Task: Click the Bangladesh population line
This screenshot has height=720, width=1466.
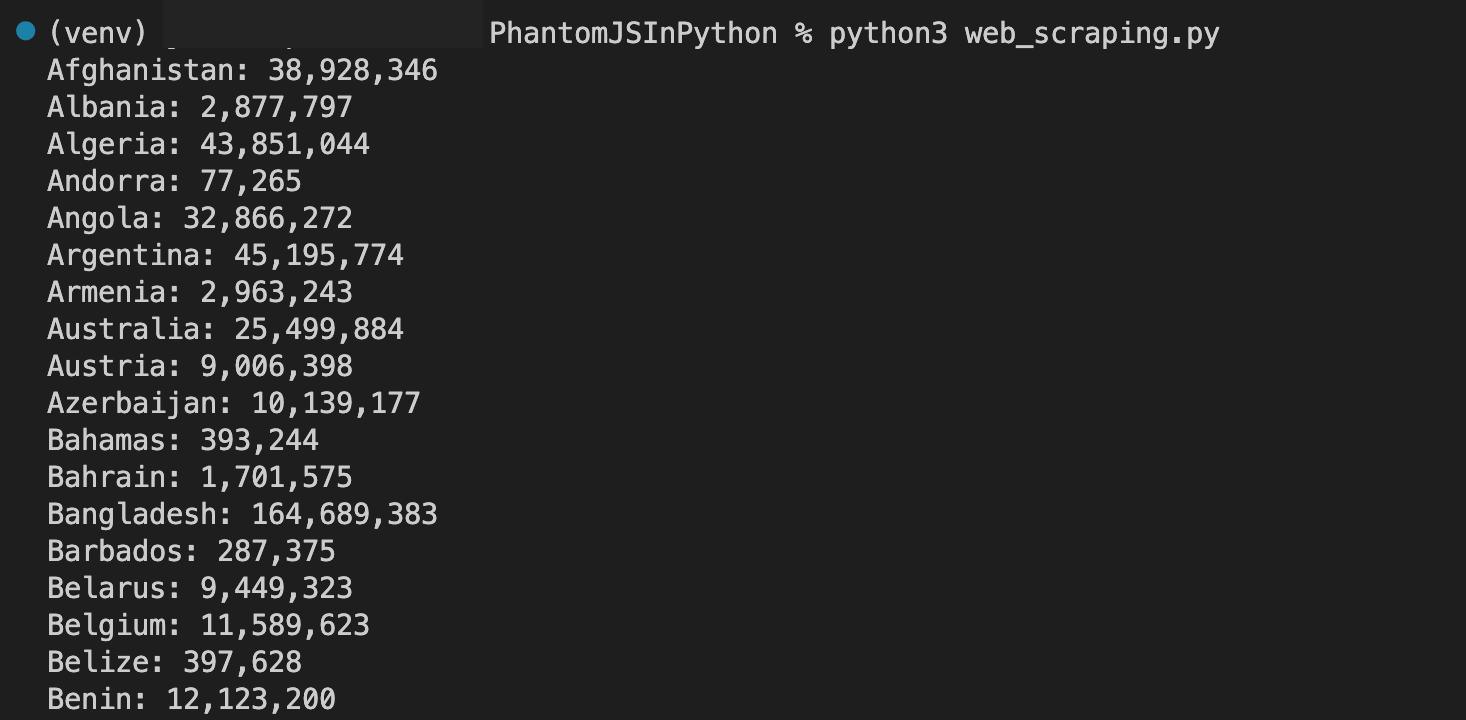Action: click(242, 514)
